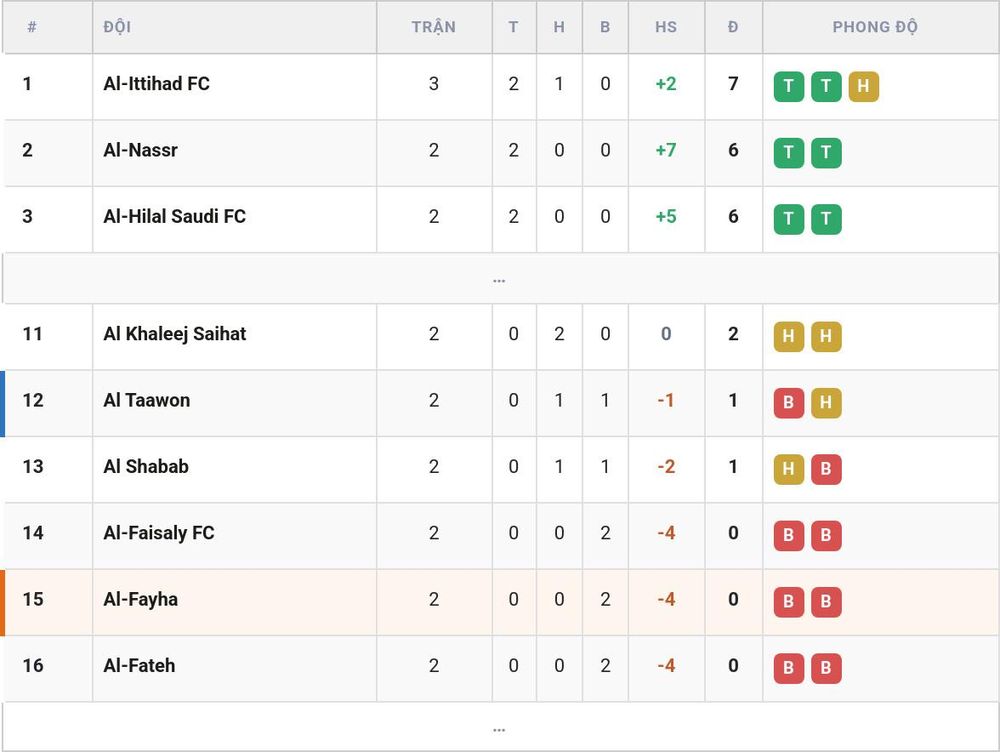Open the Al-Hilal Saudi FC team page

coord(174,216)
